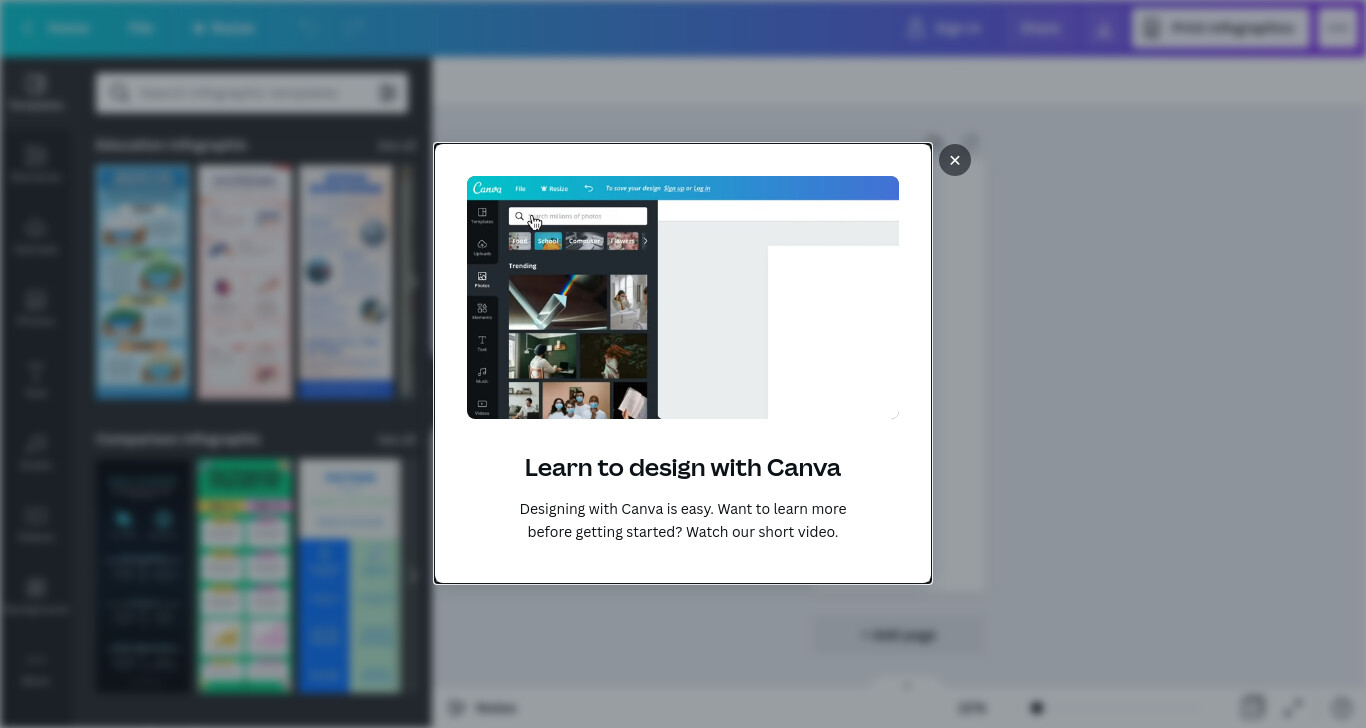
Task: Choose the dark navy Comparison infographic template
Action: [x=143, y=576]
